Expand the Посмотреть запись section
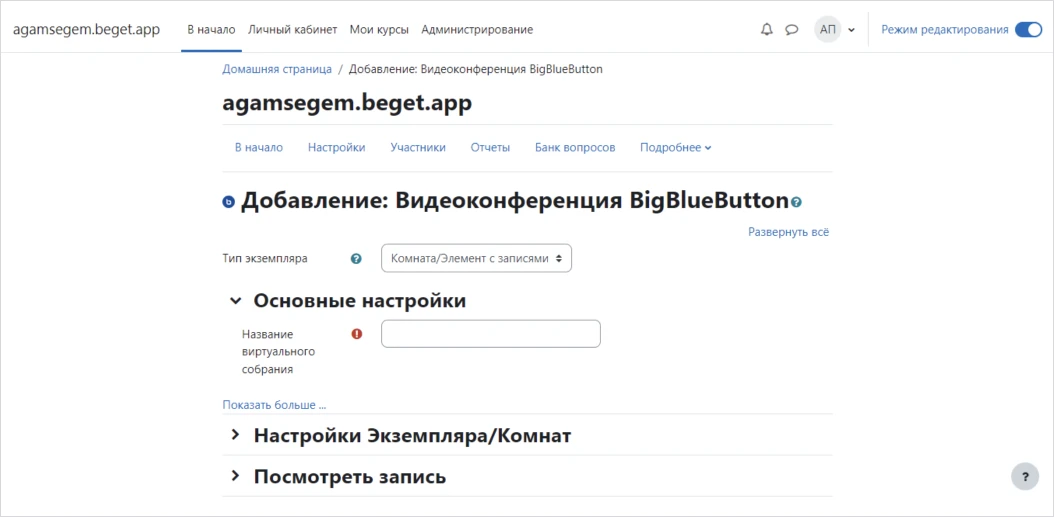Screen dimensions: 1054x517 pos(235,477)
